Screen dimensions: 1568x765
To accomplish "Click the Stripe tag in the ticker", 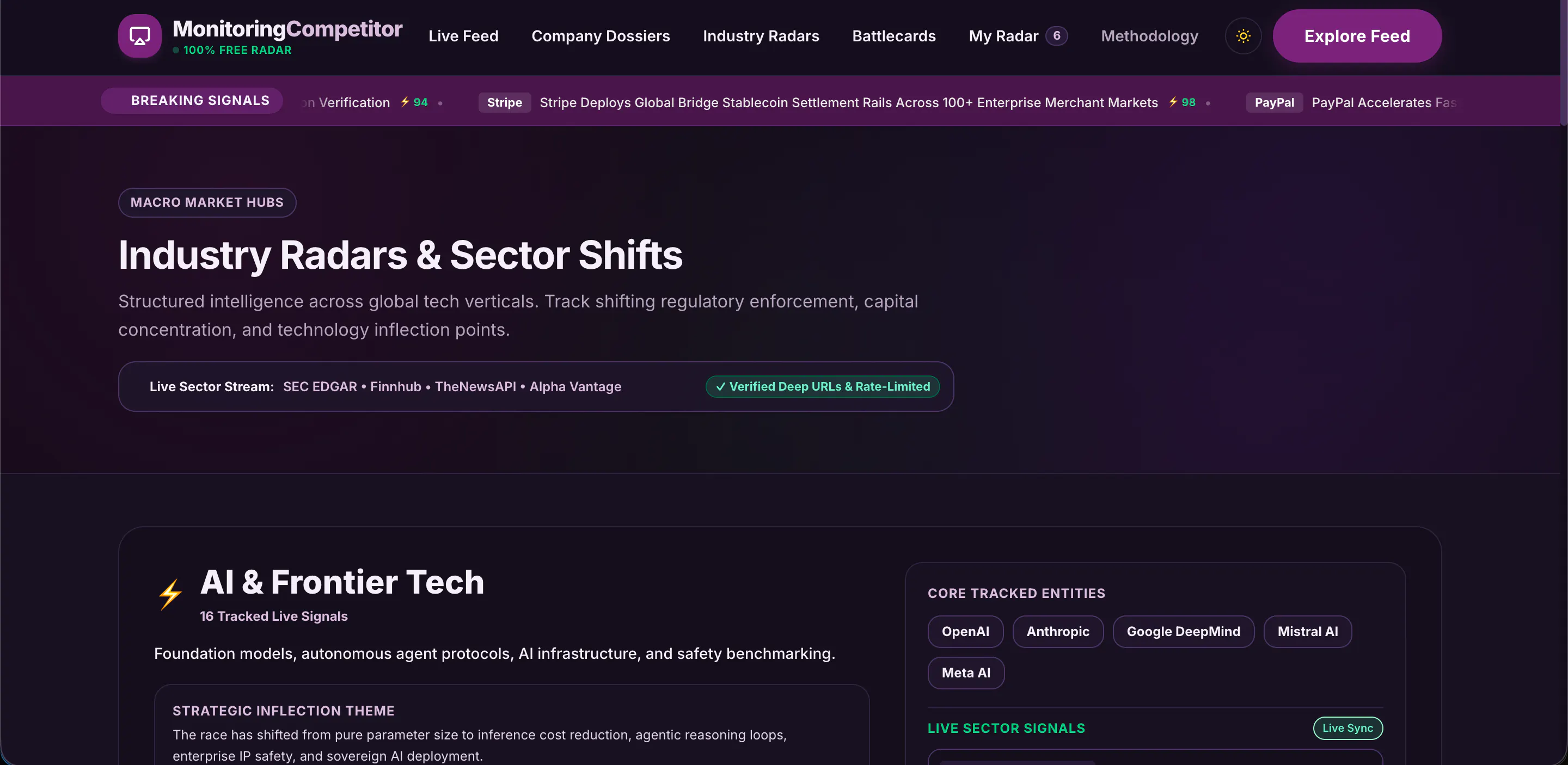I will tap(504, 102).
